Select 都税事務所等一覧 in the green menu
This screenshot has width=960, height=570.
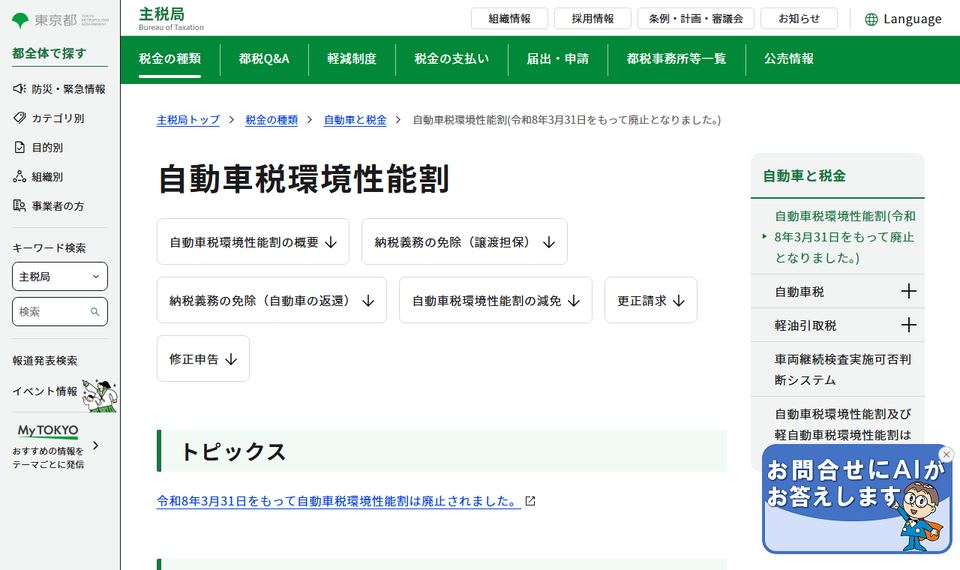pos(676,59)
